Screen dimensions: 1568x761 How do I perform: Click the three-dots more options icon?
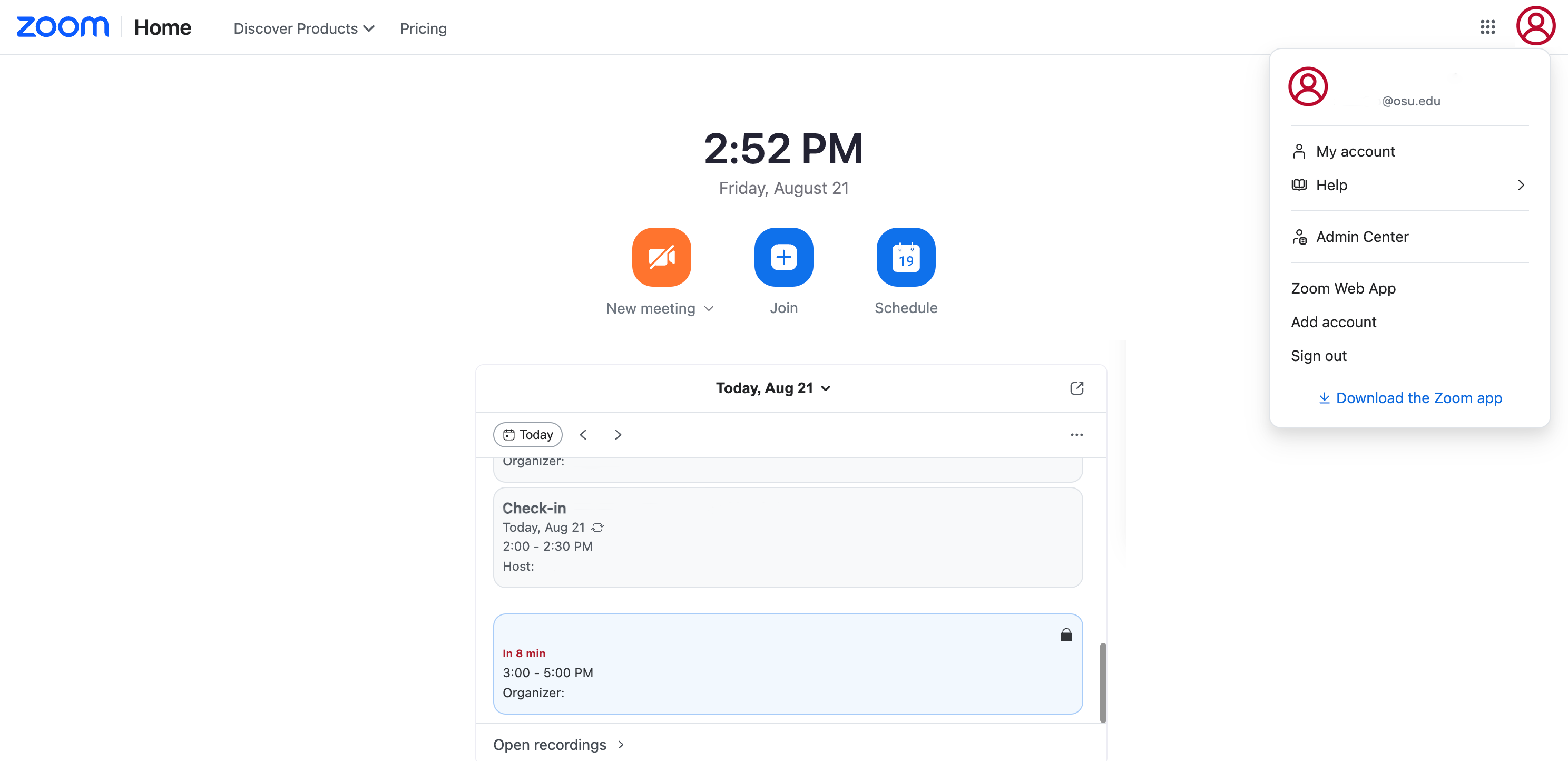pyautogui.click(x=1077, y=435)
